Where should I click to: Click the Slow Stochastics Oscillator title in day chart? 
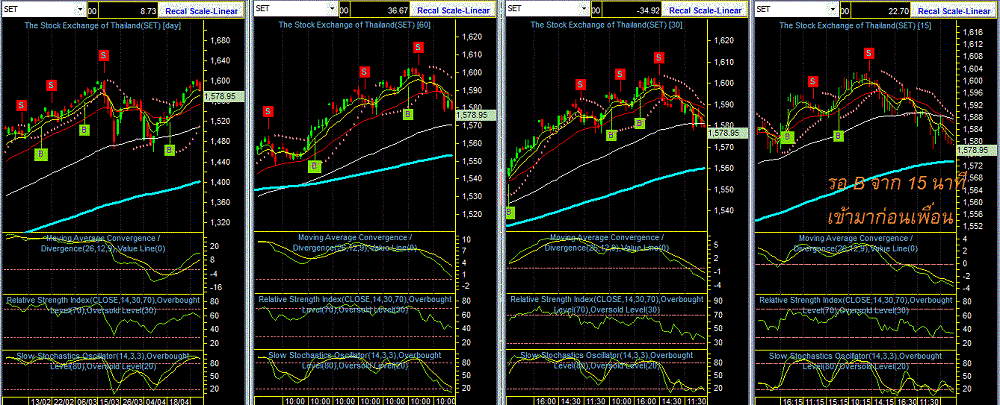click(x=102, y=359)
